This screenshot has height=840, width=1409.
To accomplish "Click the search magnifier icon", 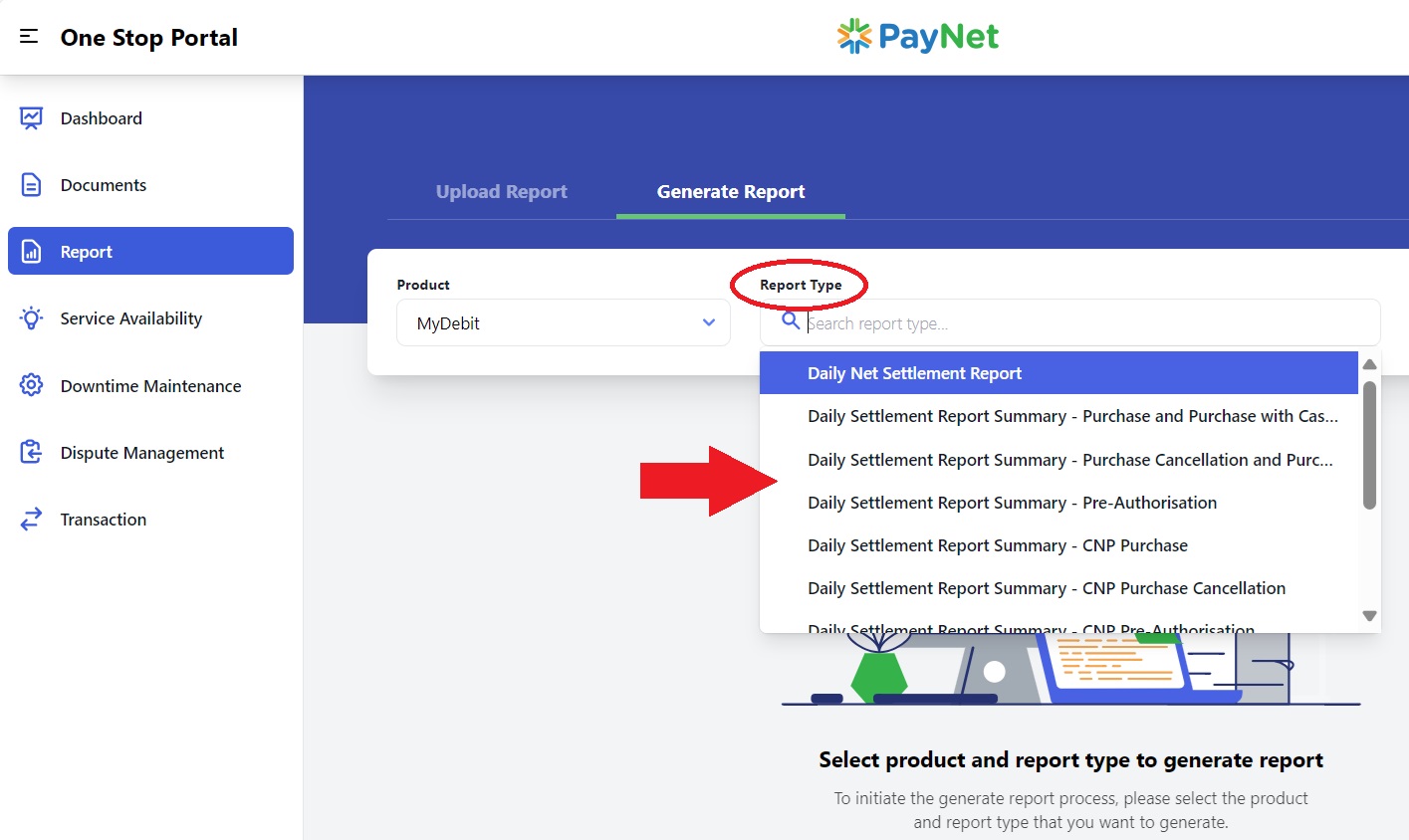I will [x=791, y=320].
